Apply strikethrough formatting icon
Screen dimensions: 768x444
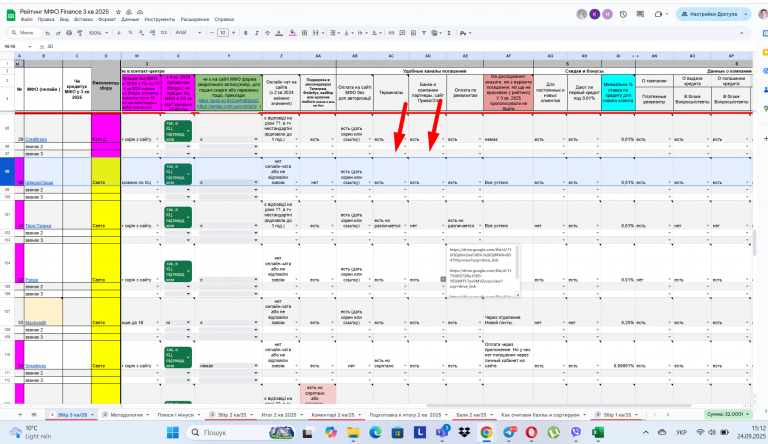pos(267,33)
